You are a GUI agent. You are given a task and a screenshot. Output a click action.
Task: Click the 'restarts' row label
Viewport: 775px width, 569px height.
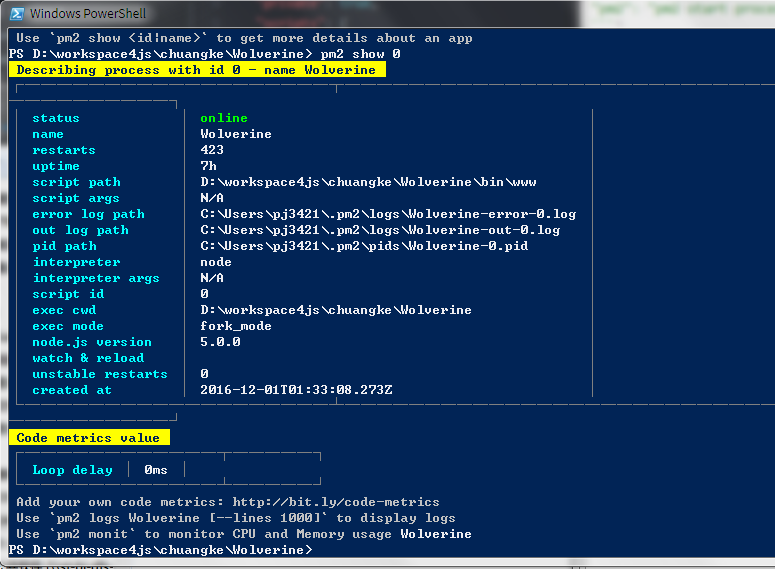click(x=64, y=150)
